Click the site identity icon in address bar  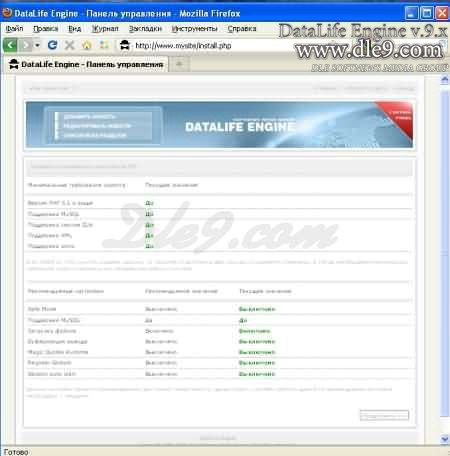125,45
